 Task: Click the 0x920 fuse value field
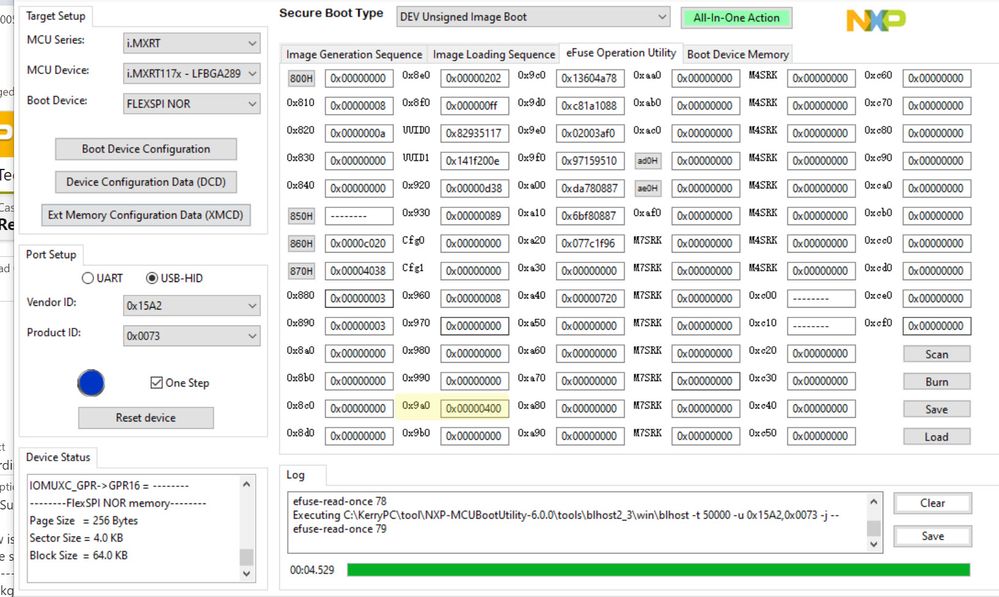click(x=474, y=188)
